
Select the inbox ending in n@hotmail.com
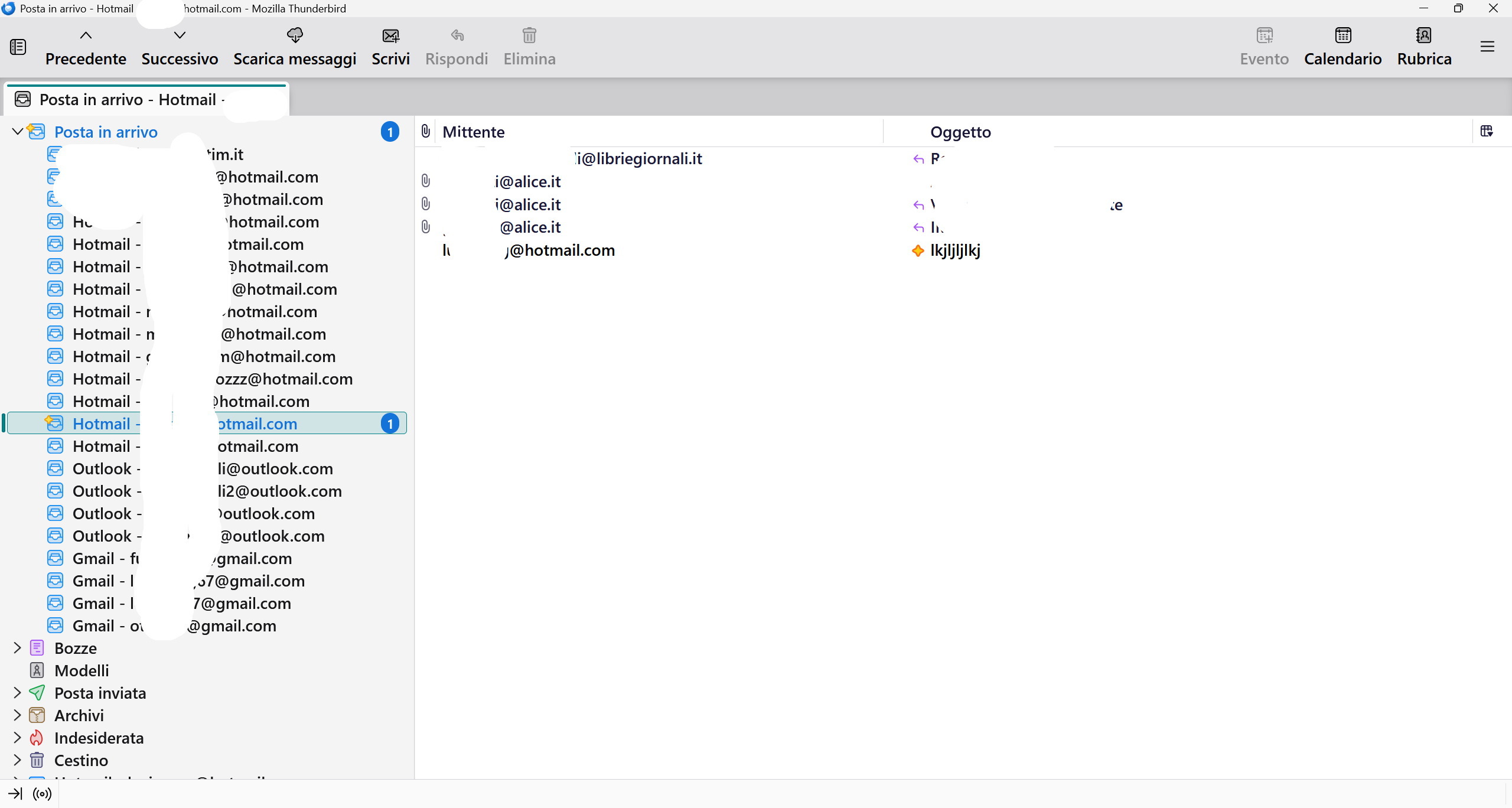207,357
